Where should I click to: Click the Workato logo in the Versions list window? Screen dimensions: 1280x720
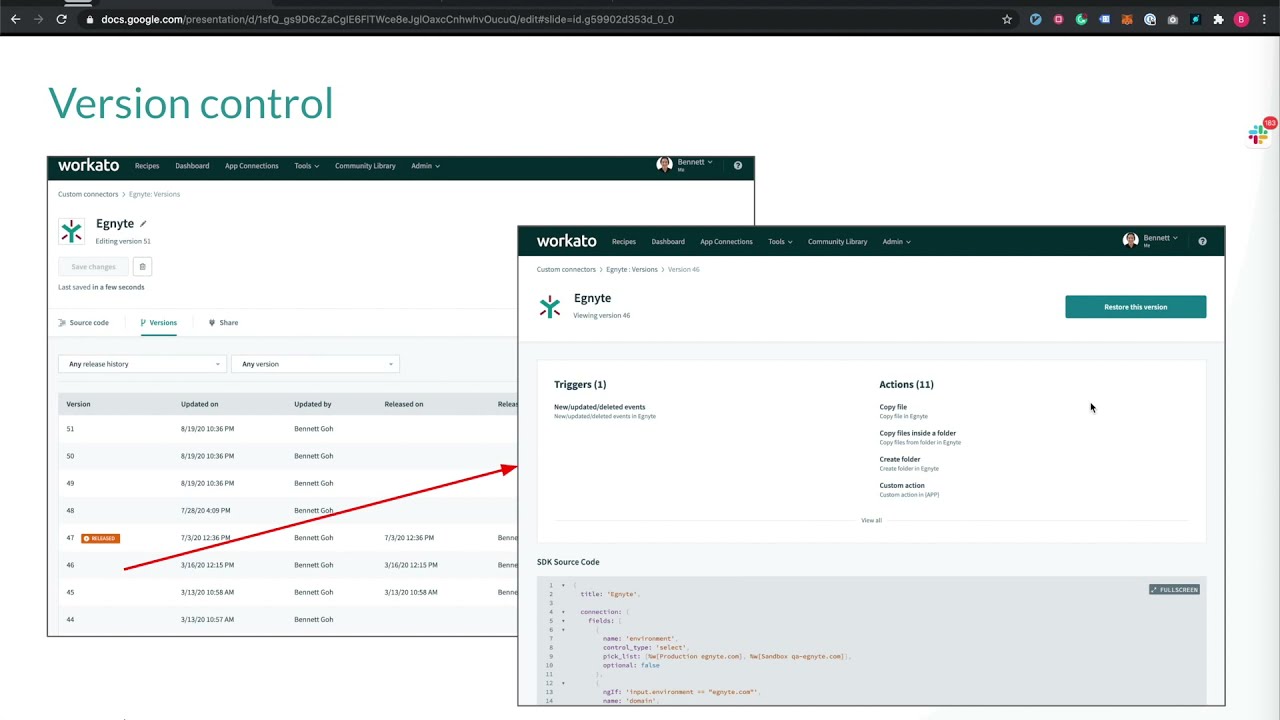[88, 166]
